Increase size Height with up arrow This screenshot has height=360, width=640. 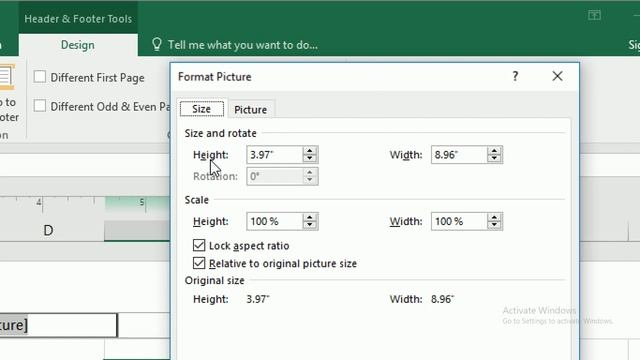point(310,151)
